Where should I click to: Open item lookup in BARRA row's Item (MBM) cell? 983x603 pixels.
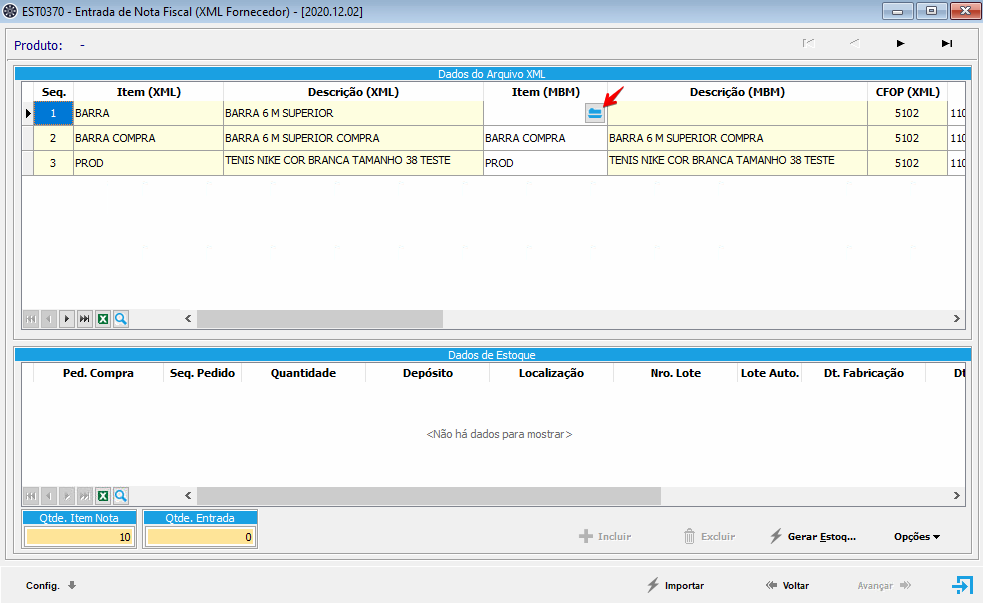pyautogui.click(x=594, y=113)
